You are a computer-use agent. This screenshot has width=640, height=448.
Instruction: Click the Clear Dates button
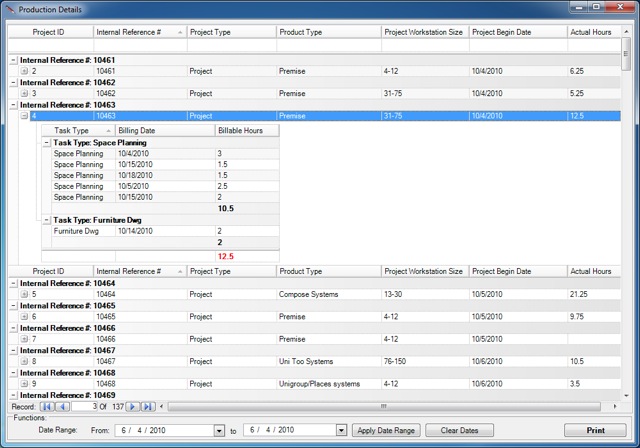coord(459,430)
